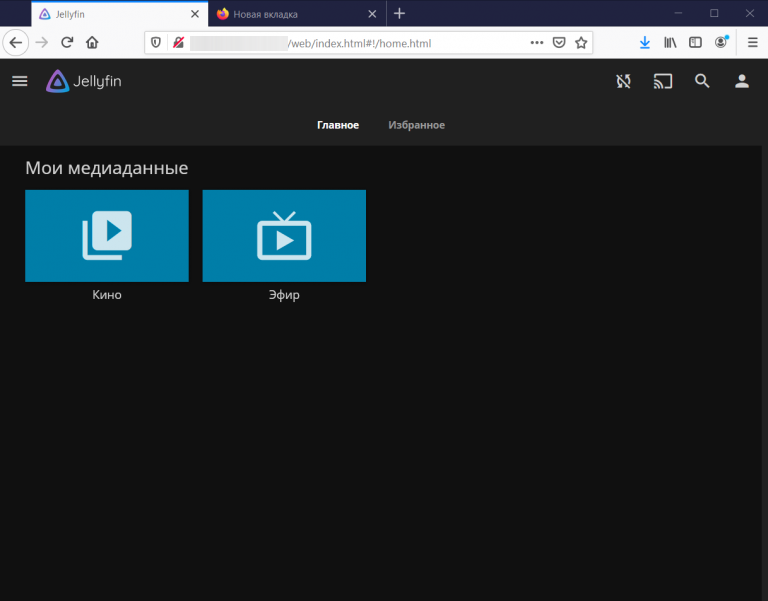This screenshot has width=768, height=601.
Task: Click the Jellyfin logo in header
Action: pos(84,82)
